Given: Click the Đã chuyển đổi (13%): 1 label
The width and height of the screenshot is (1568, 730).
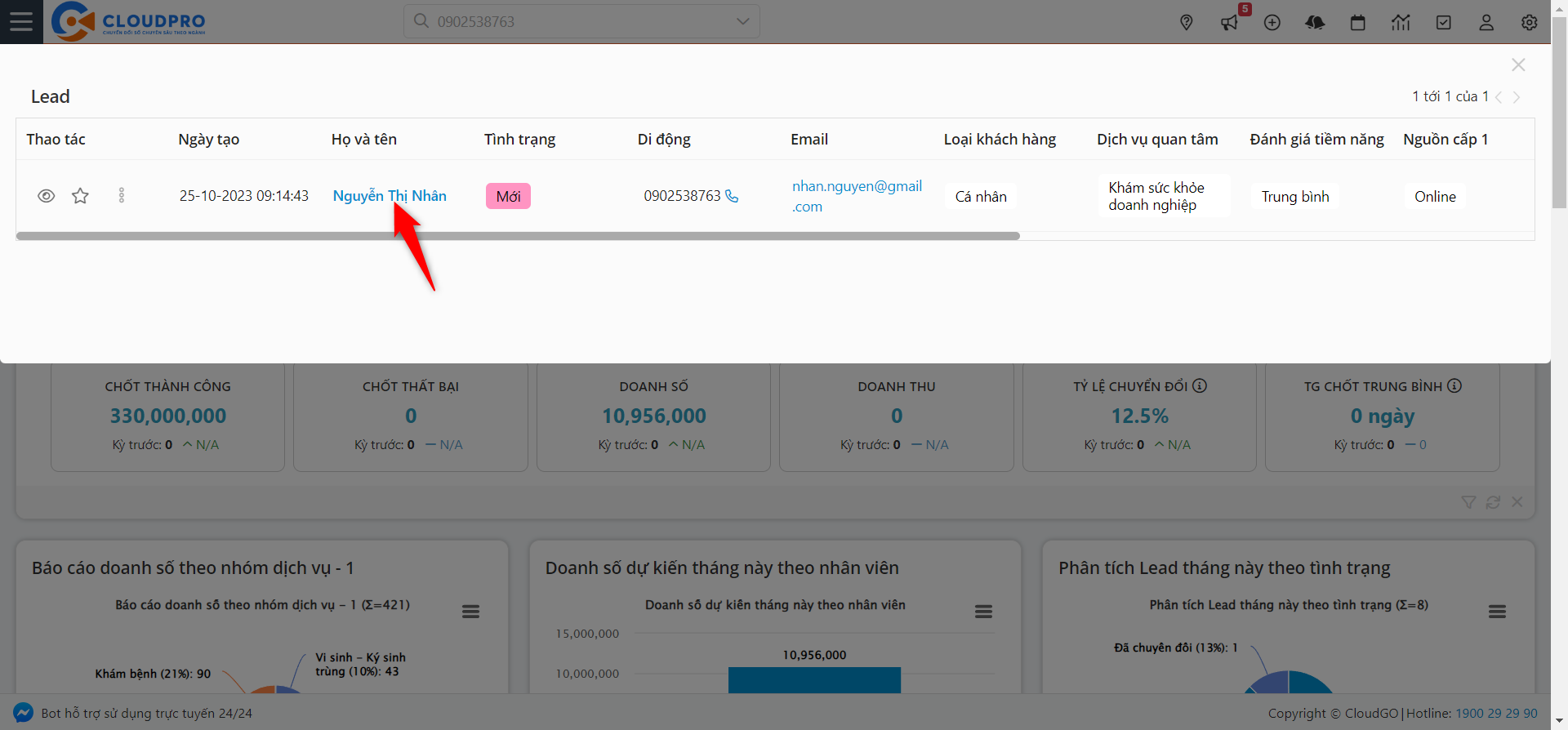Looking at the screenshot, I should click(x=1176, y=648).
